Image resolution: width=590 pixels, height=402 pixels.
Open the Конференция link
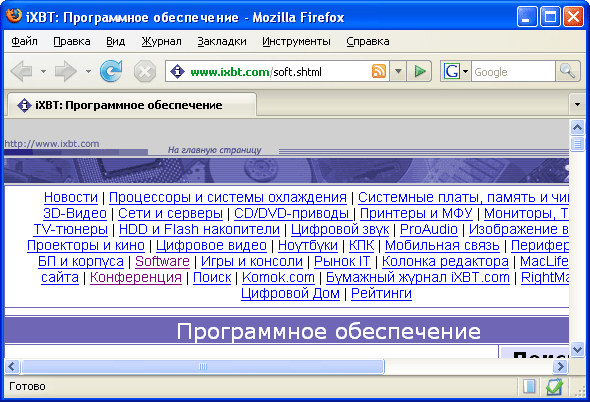pos(136,277)
